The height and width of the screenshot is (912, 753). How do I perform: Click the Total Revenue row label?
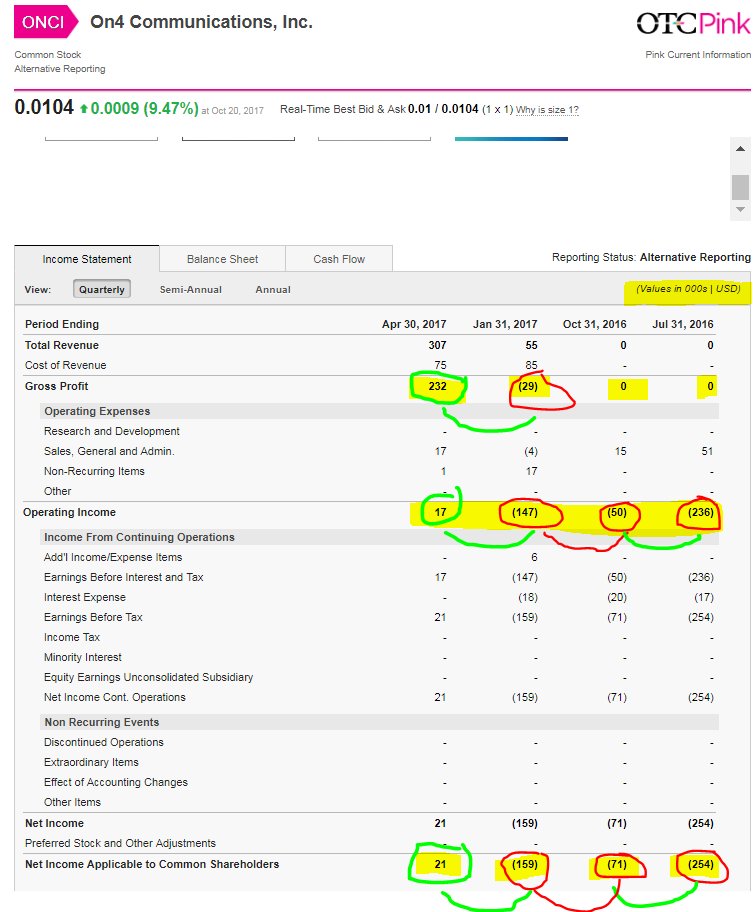pos(62,345)
